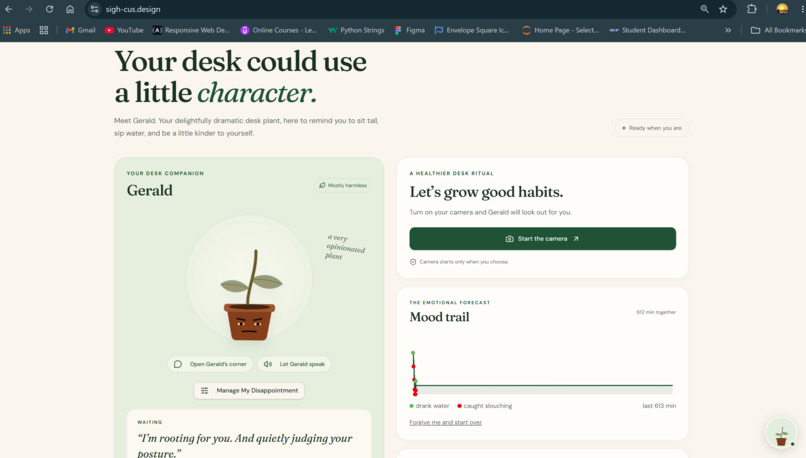Screen dimensions: 806x458
Task: Open the Python Strings bookmark
Action: (356, 30)
